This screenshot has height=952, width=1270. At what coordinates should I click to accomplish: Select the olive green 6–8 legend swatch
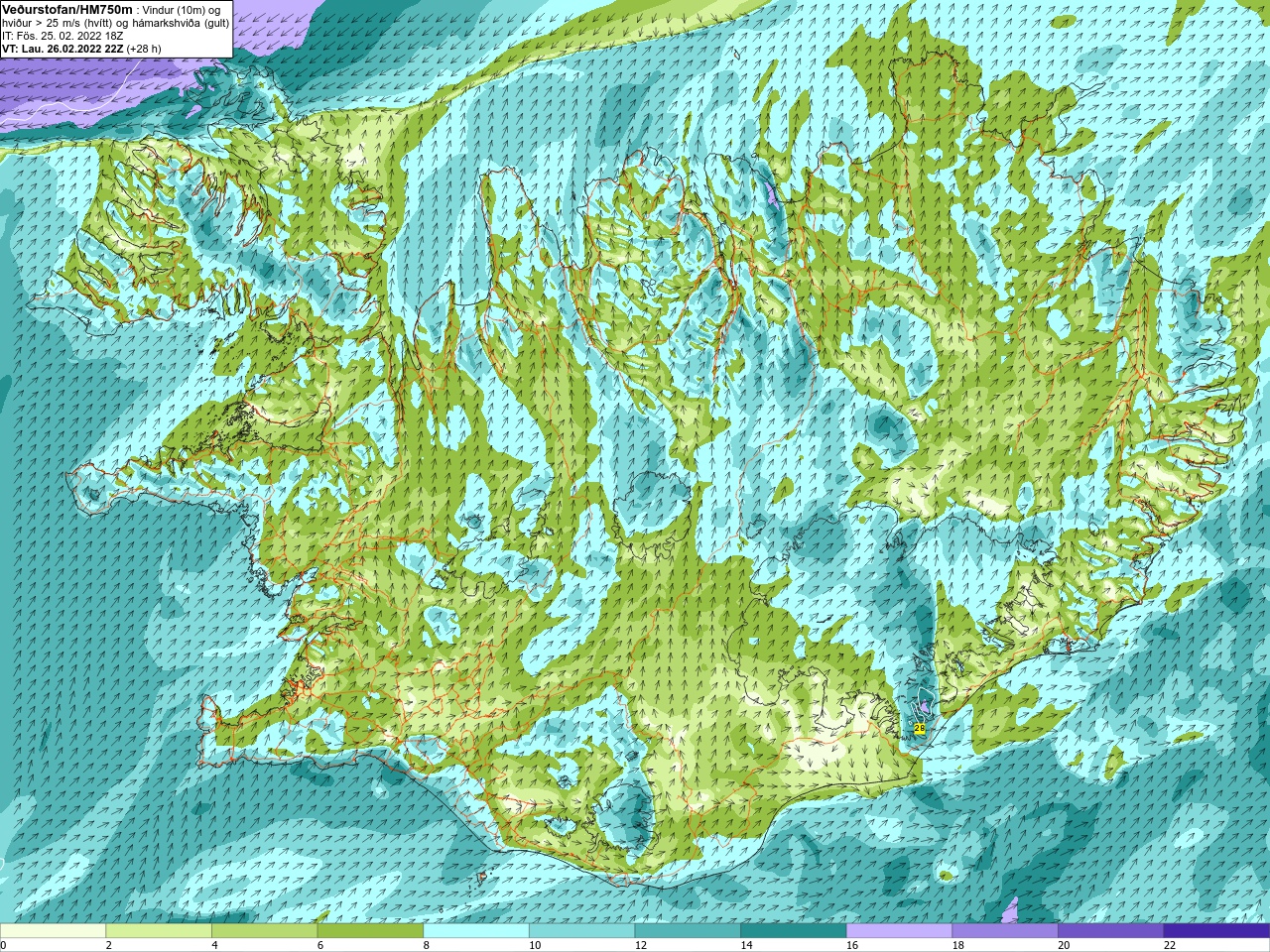coord(370,931)
